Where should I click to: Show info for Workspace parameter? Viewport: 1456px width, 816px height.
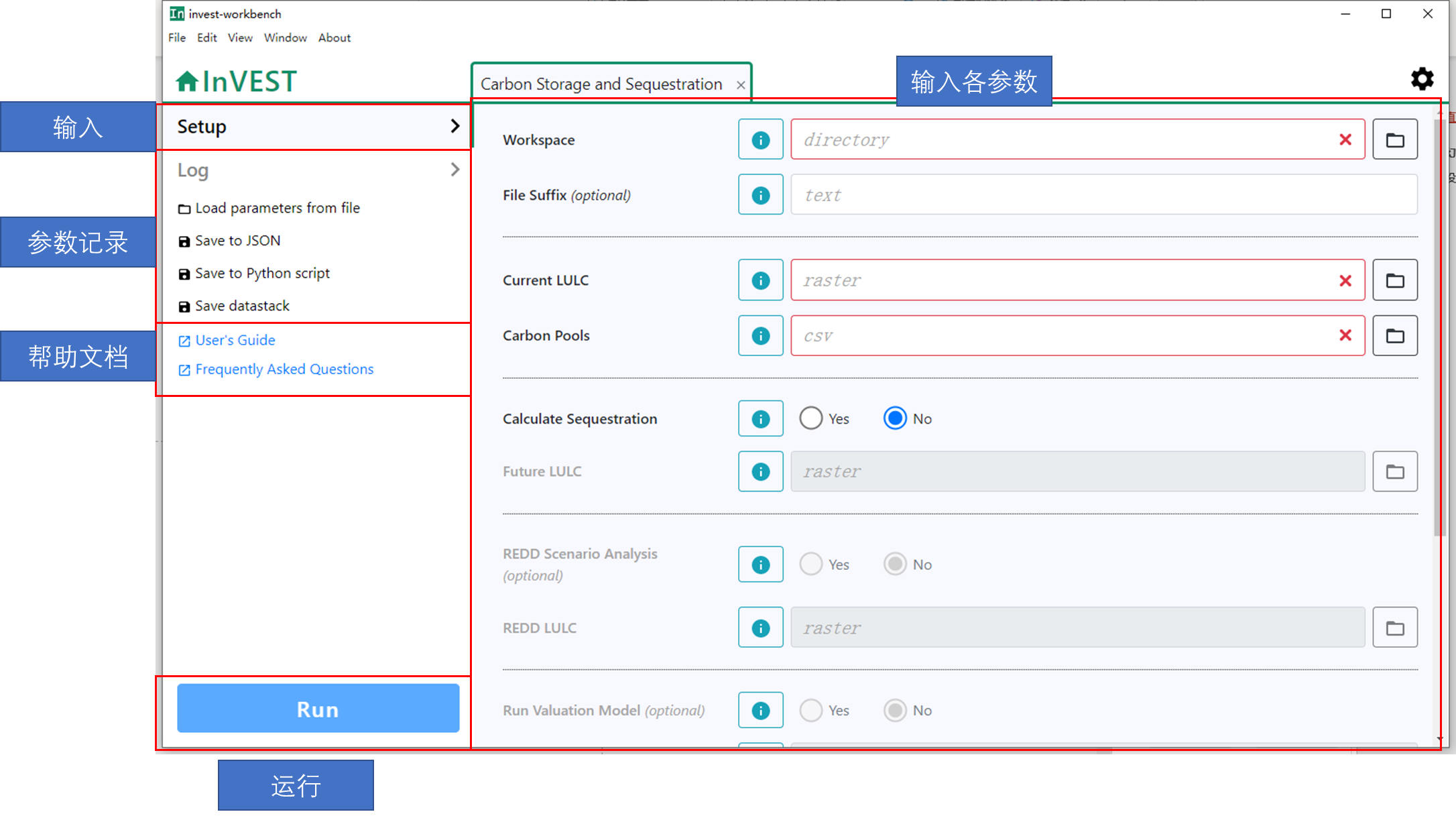760,139
